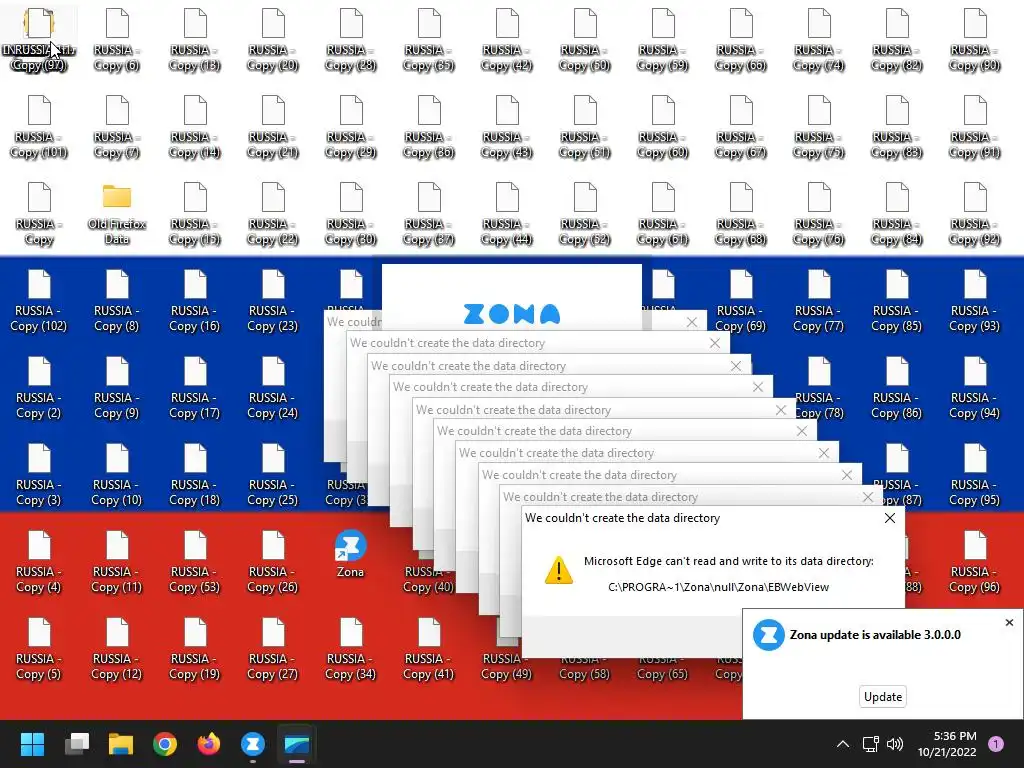The image size is (1024, 768).
Task: Dismiss the Zona update notification
Action: pyautogui.click(x=1009, y=622)
